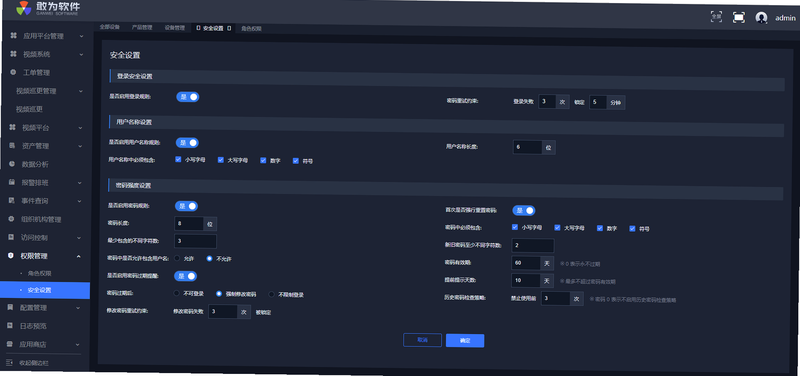
Task: Click the 配置管理 sidebar icon
Action: [10, 308]
